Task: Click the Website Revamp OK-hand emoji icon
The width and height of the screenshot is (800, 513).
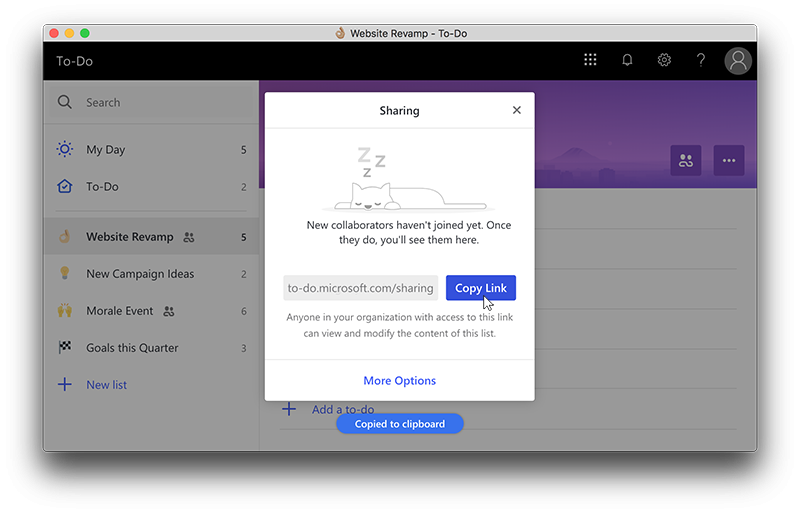Action: click(x=64, y=236)
